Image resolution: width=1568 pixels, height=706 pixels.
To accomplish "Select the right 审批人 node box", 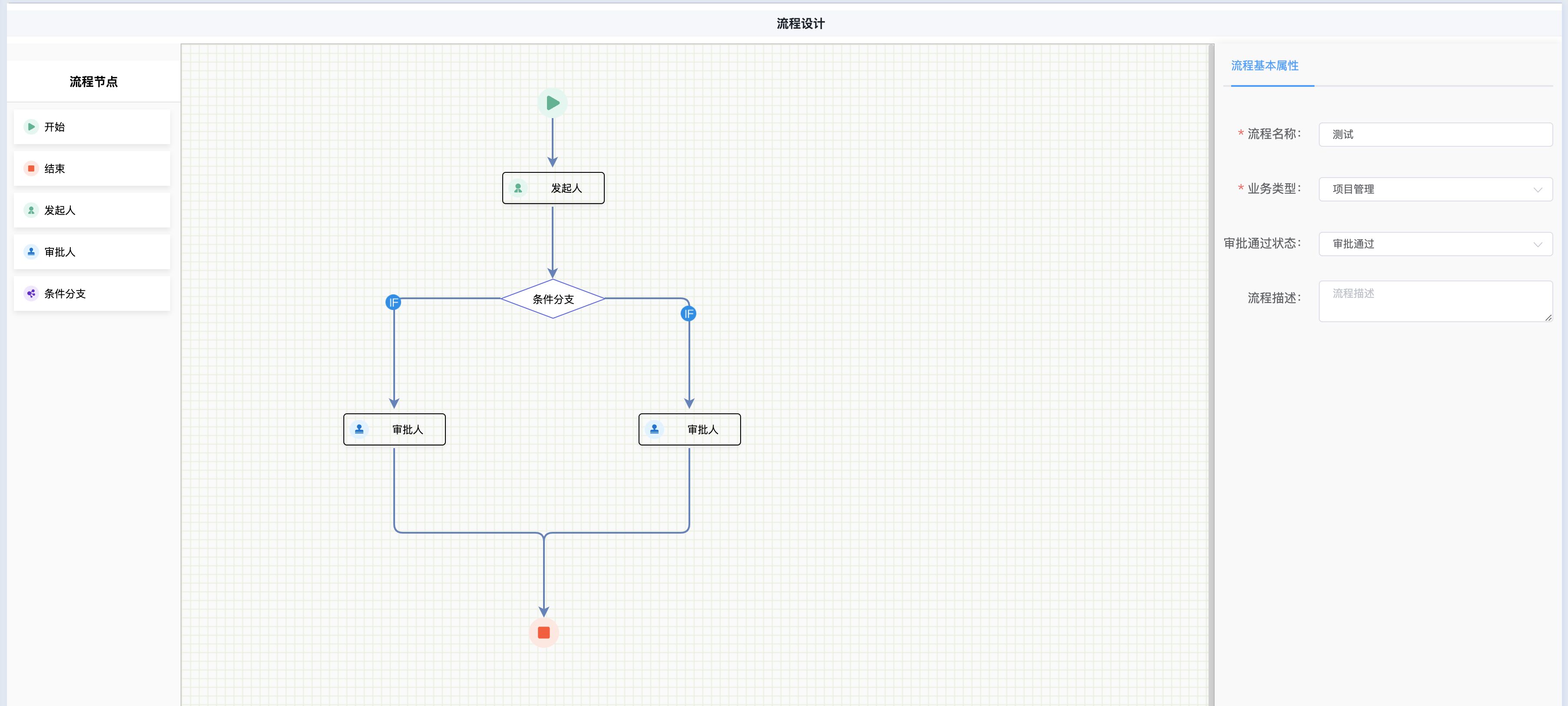I will [690, 429].
